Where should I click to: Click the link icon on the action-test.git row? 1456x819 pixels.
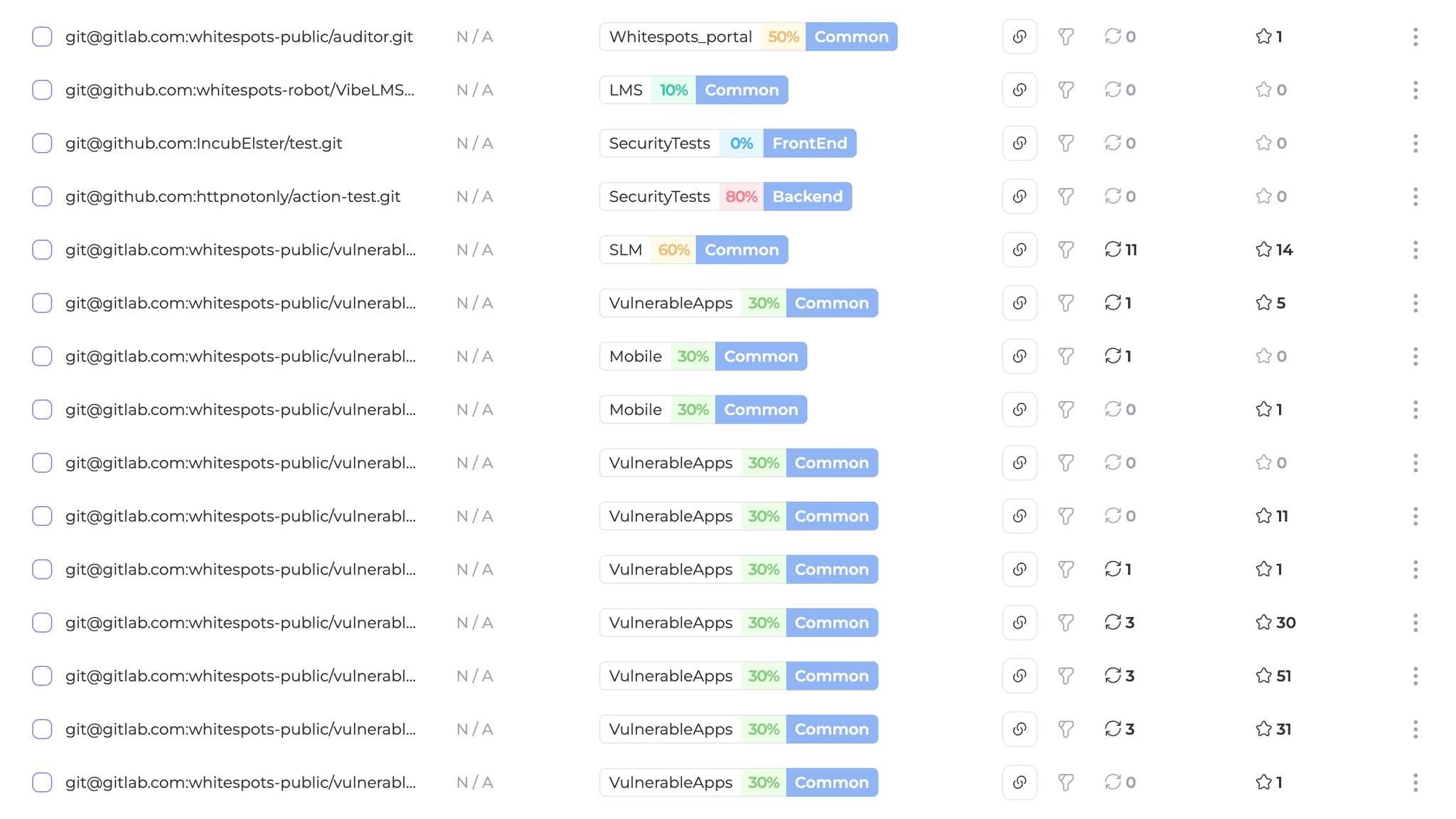[1019, 196]
